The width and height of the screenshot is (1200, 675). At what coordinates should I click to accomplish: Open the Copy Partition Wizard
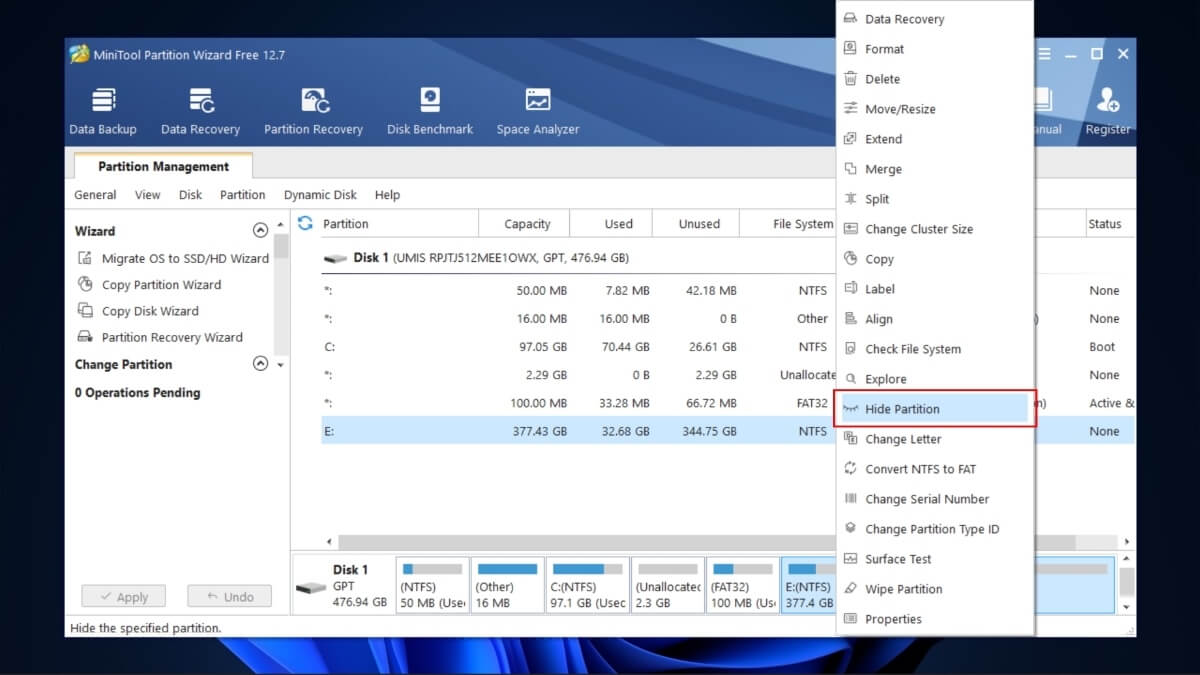162,284
